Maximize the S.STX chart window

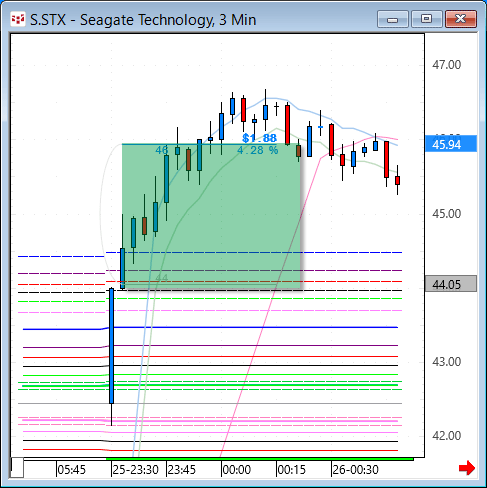pyautogui.click(x=427, y=19)
